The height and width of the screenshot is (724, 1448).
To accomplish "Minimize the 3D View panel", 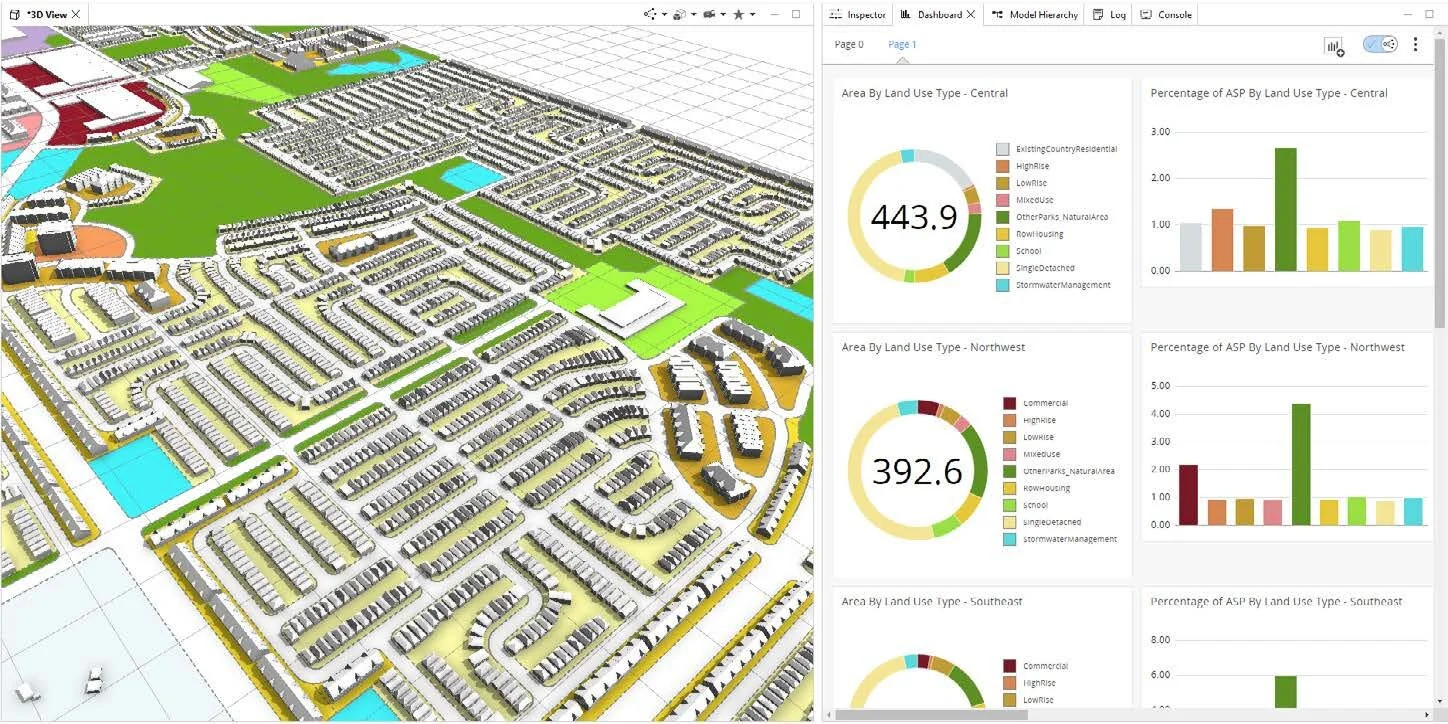I will pyautogui.click(x=775, y=14).
